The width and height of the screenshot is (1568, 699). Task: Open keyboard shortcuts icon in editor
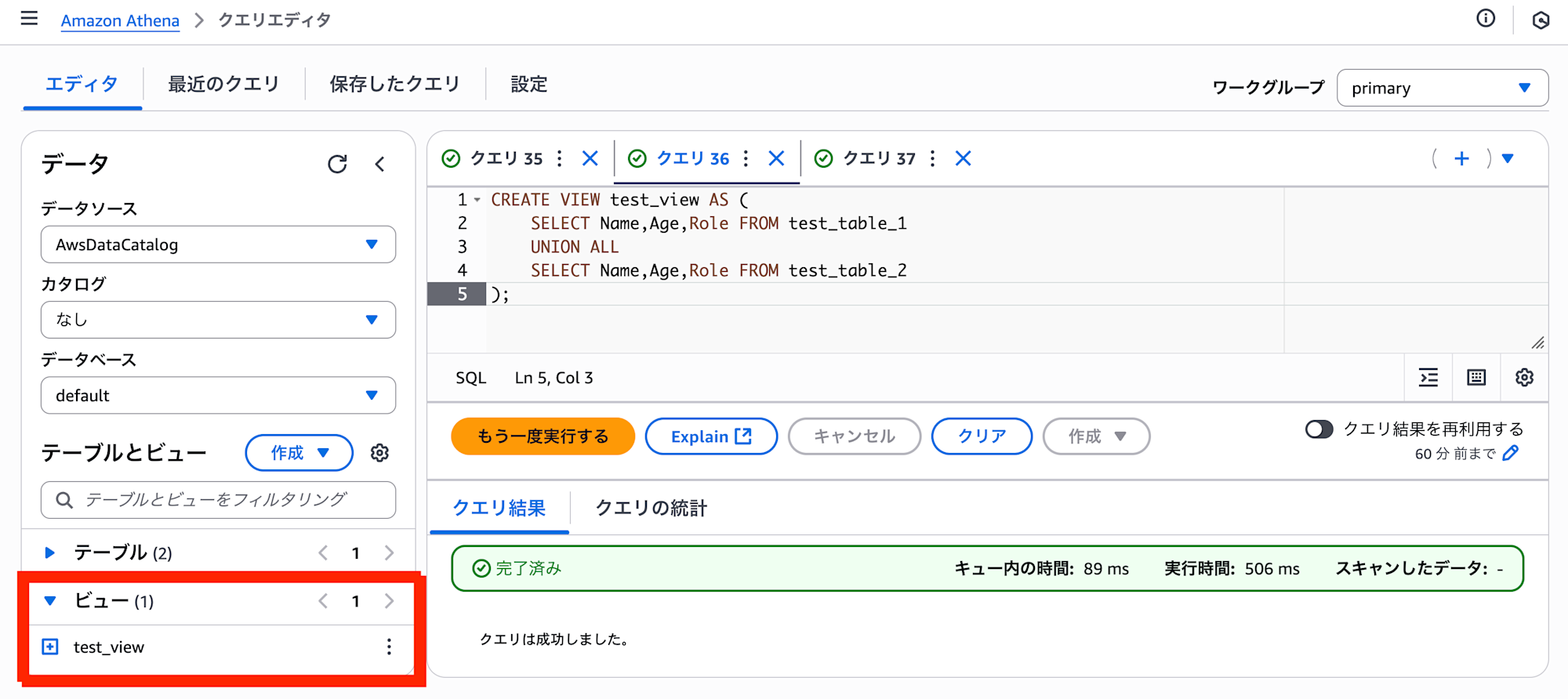point(1476,377)
